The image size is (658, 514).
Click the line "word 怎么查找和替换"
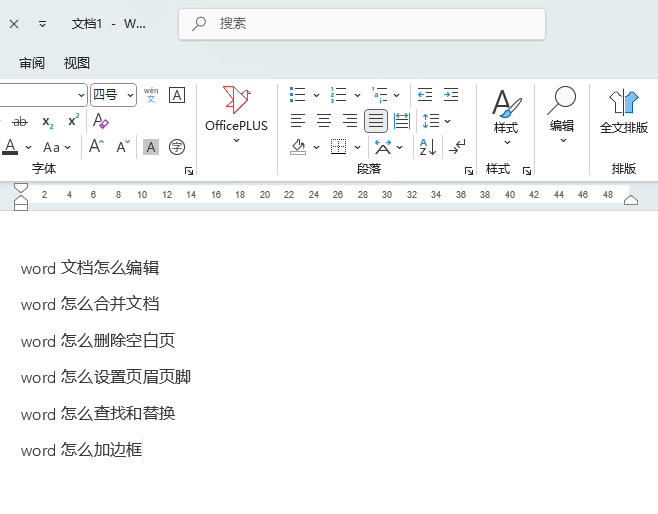[98, 413]
